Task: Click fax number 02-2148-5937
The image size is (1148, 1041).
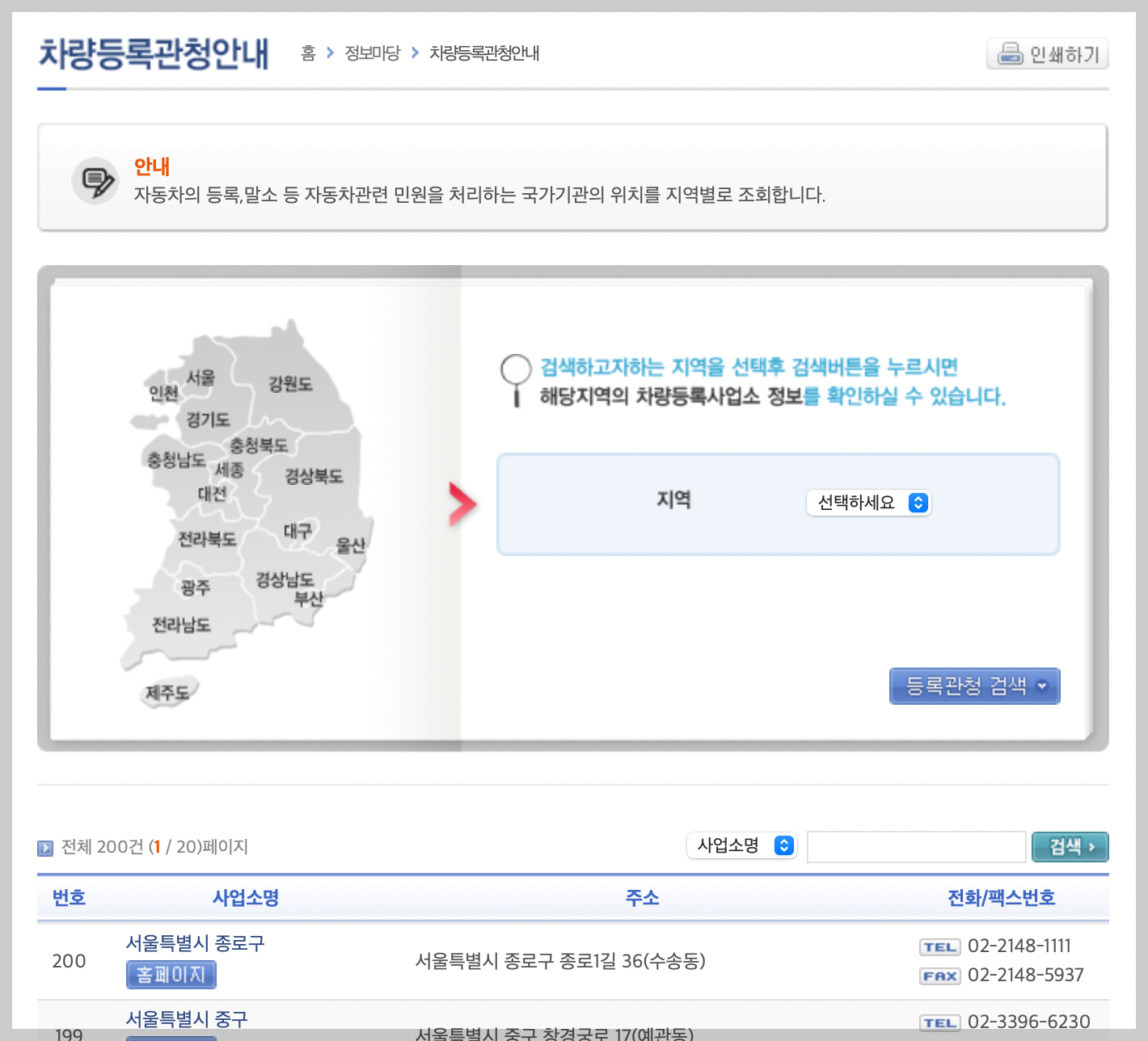Action: point(1026,975)
